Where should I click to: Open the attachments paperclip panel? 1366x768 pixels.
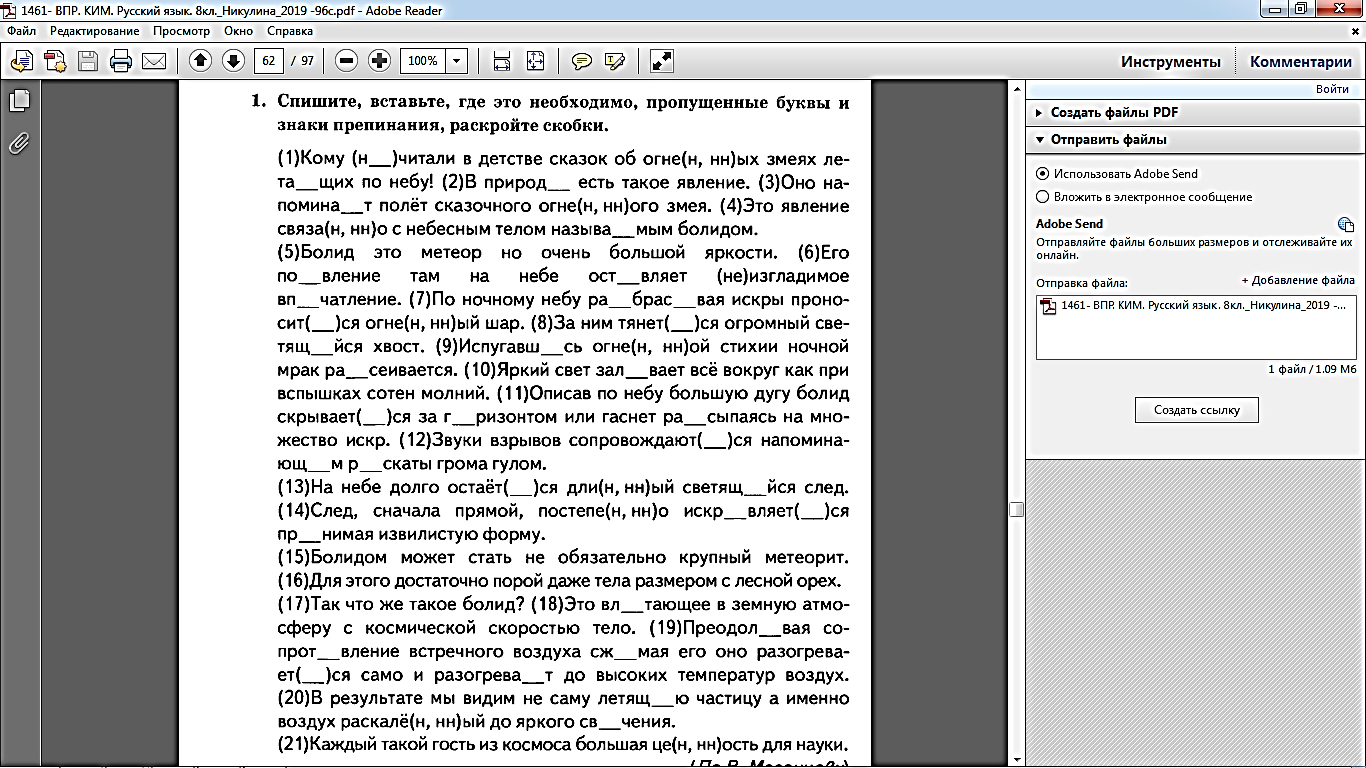[19, 143]
